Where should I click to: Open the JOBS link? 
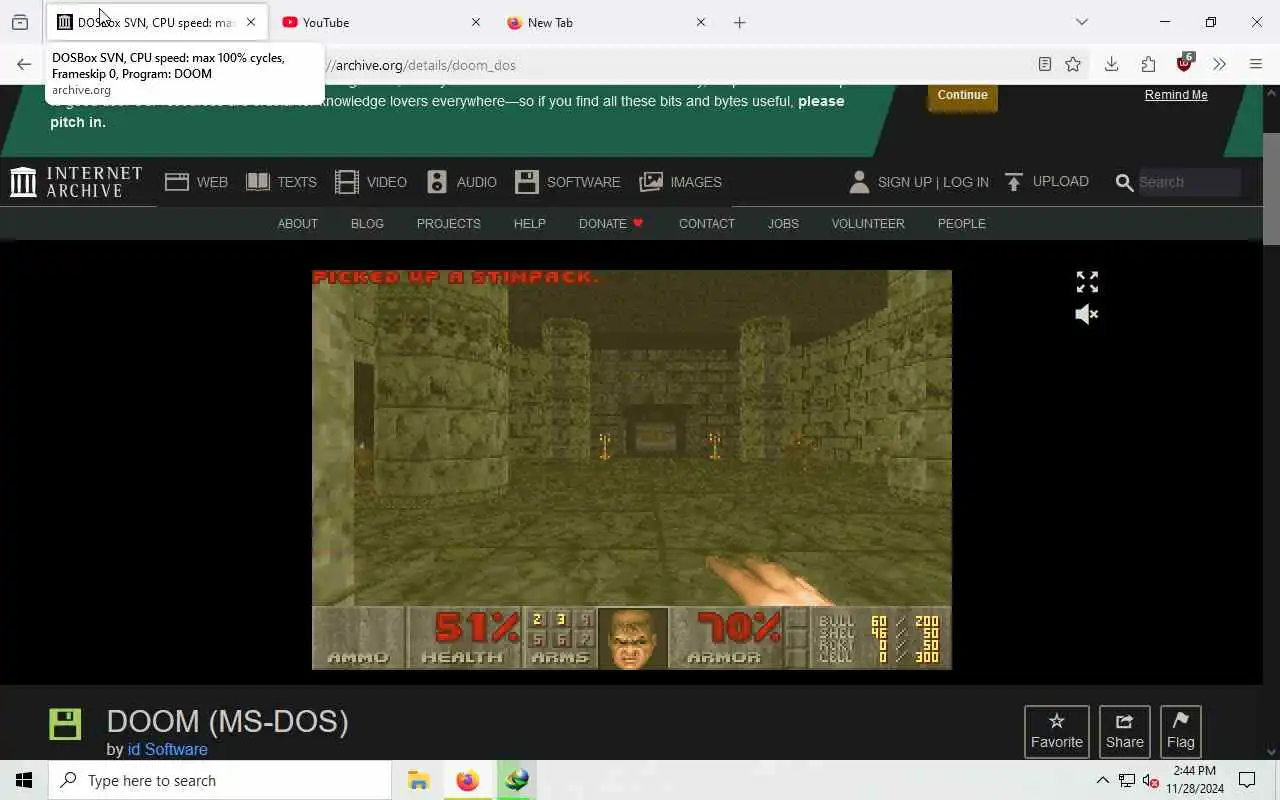click(x=783, y=224)
